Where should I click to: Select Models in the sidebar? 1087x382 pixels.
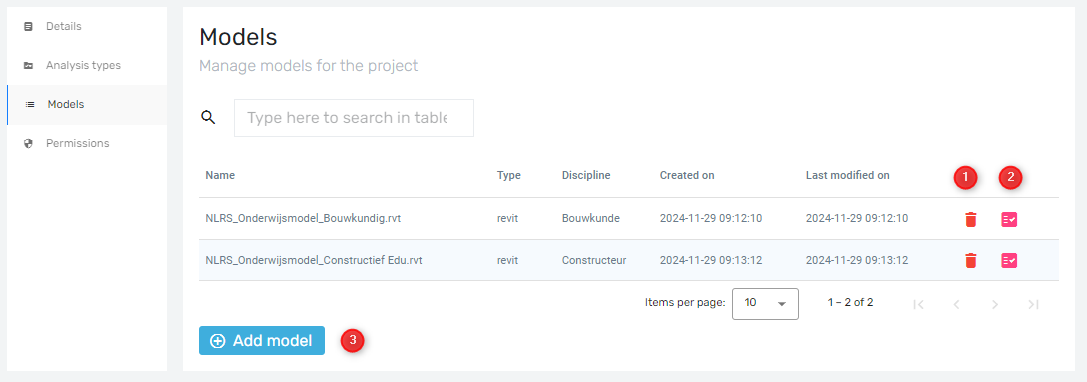87,105
